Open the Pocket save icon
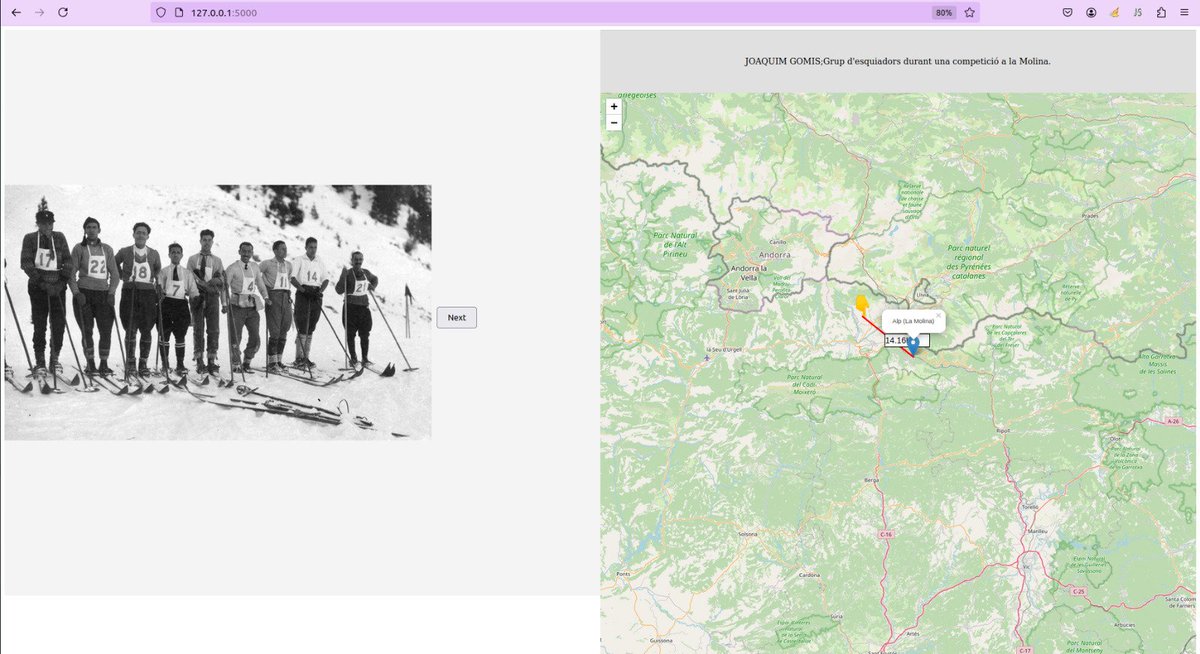The image size is (1200, 654). 1068,12
